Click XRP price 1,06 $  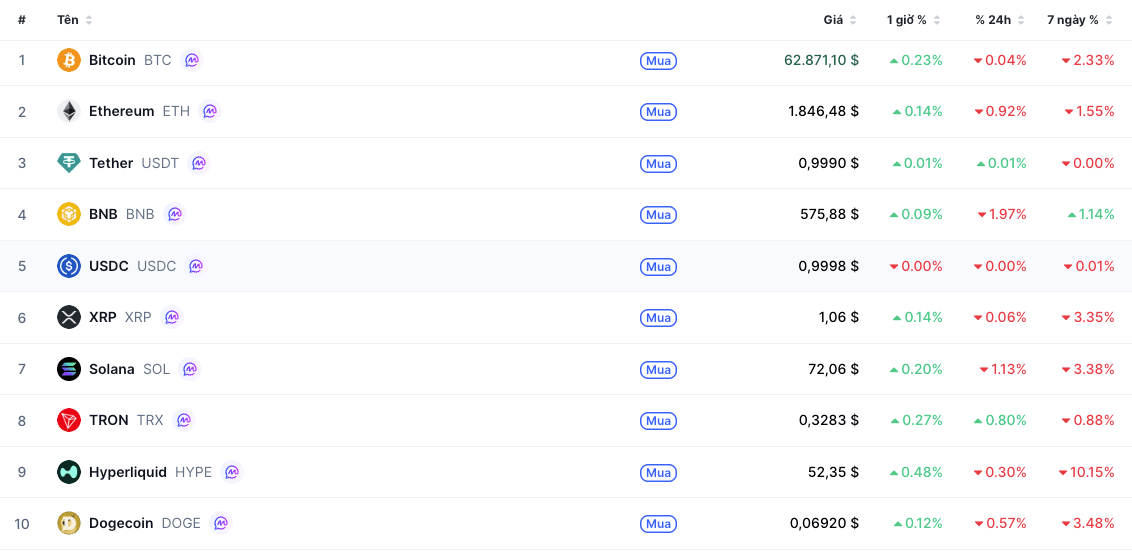click(x=840, y=317)
